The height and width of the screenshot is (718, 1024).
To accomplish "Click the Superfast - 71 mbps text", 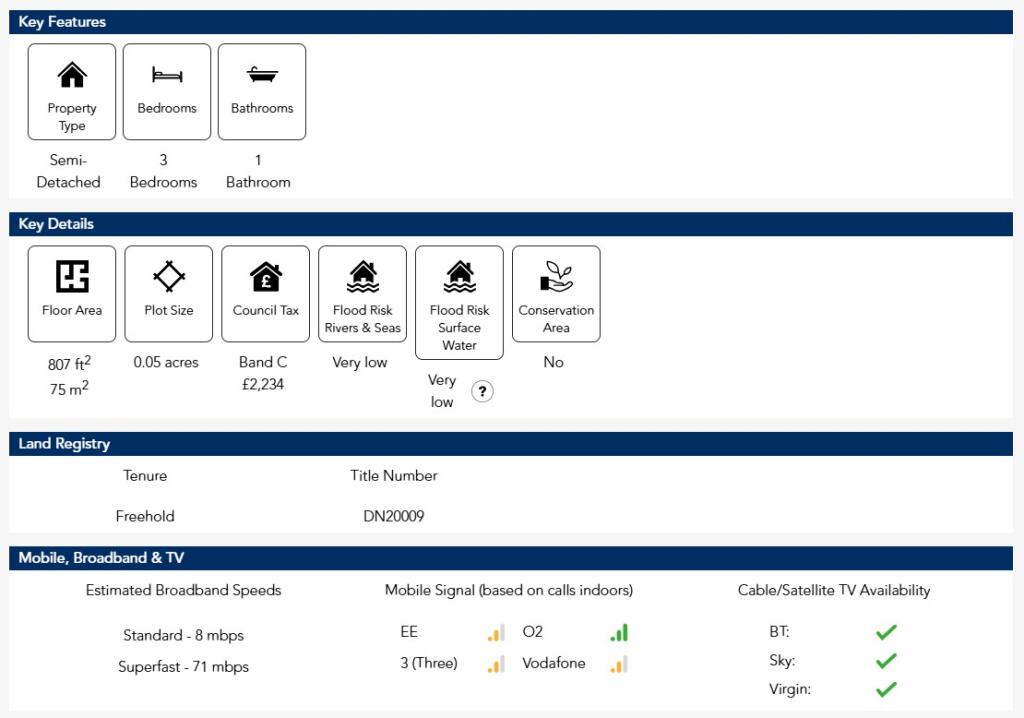I will pyautogui.click(x=183, y=667).
